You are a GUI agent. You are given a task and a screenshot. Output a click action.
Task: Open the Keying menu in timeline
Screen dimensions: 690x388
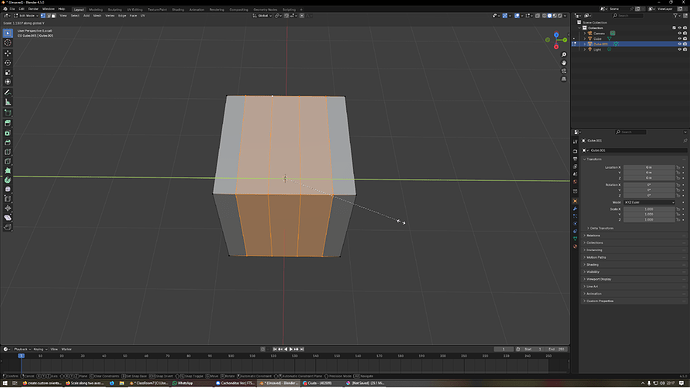tap(40, 349)
